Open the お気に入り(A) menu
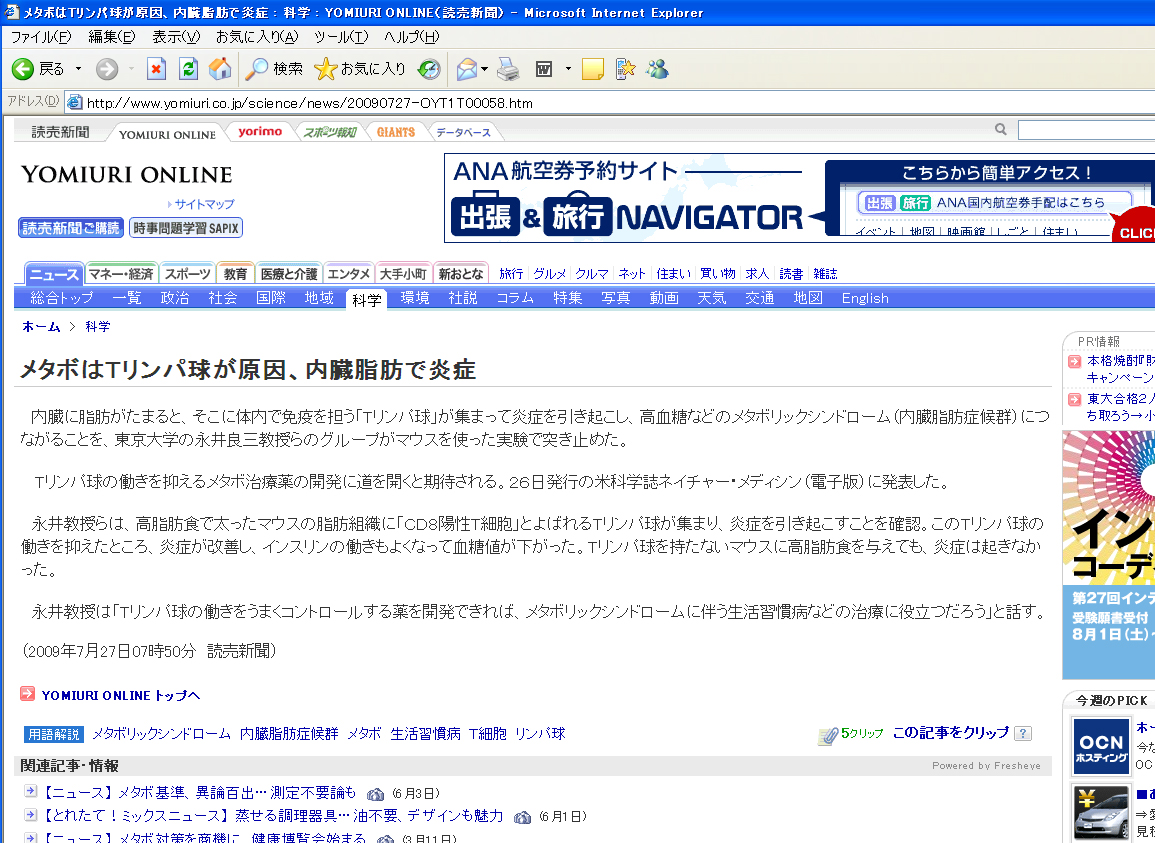The image size is (1155, 843). pos(257,37)
